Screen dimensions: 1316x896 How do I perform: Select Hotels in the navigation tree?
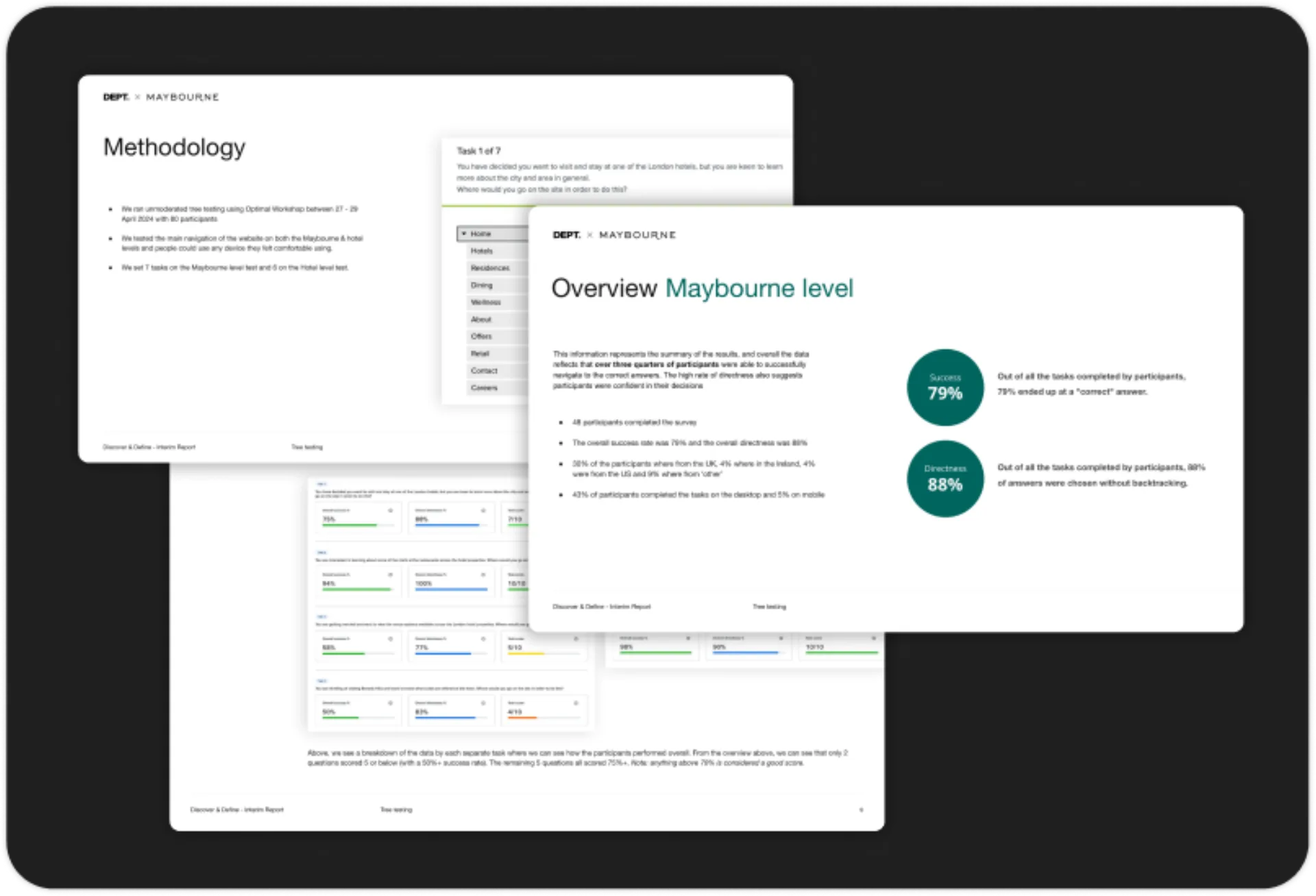tap(481, 251)
